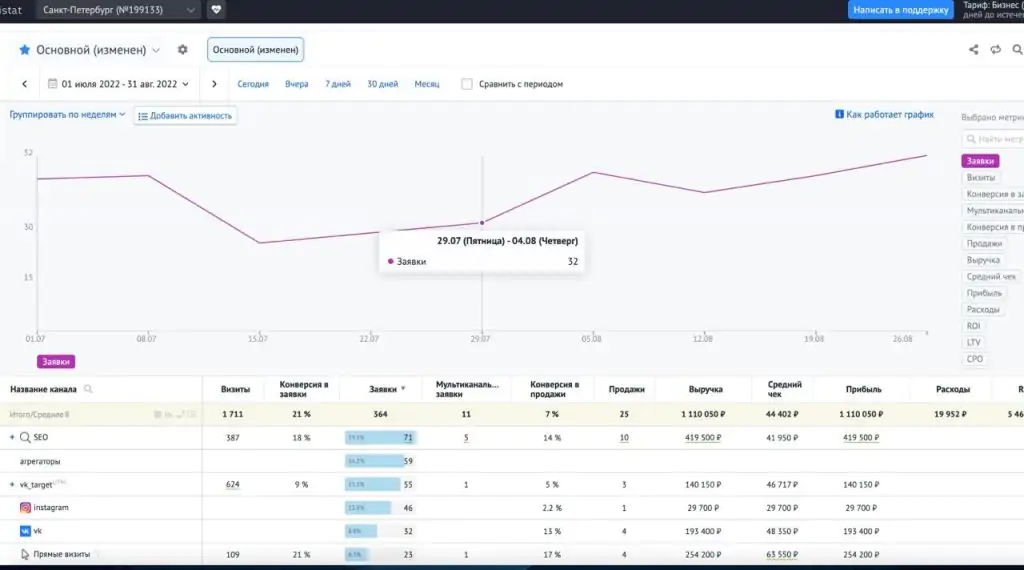Click the search icon beside Название канала

point(88,389)
